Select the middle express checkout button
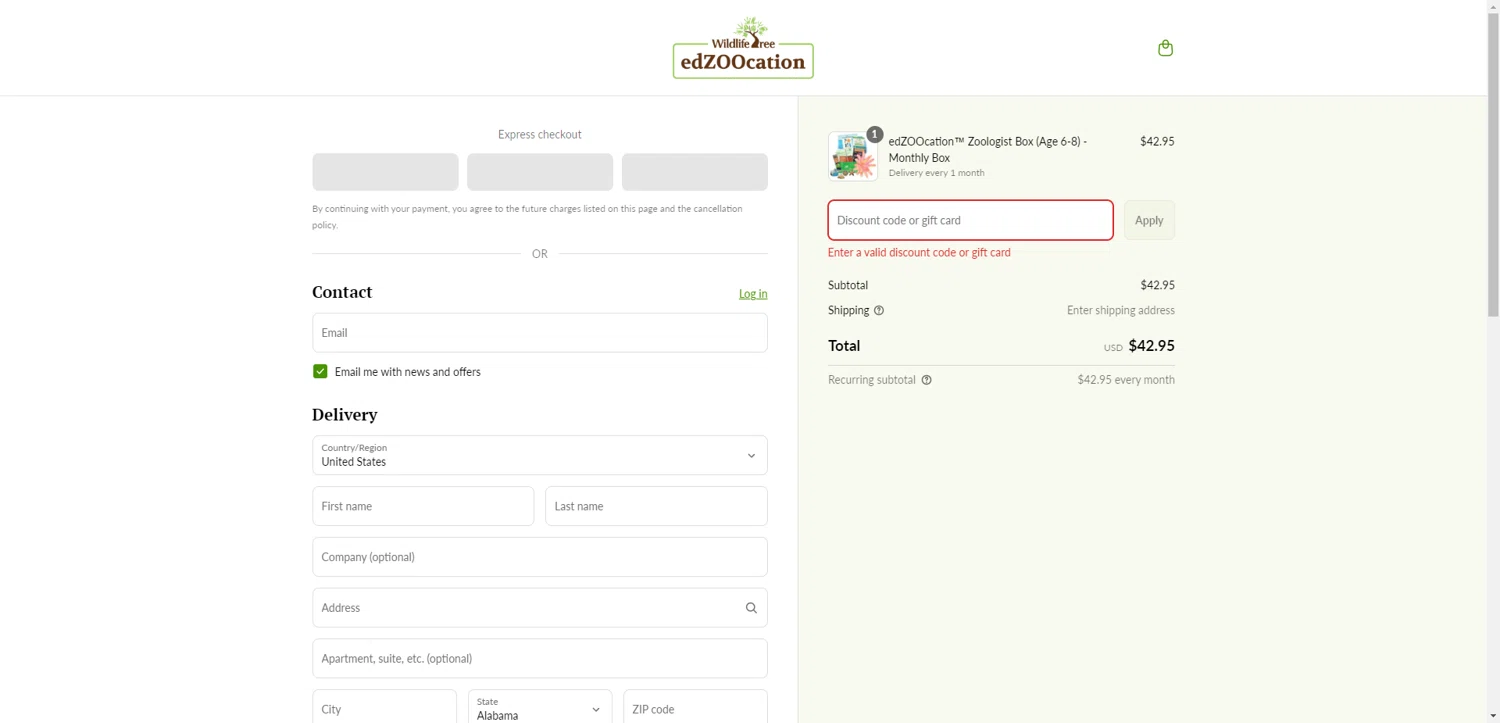The image size is (1500, 723). 540,172
